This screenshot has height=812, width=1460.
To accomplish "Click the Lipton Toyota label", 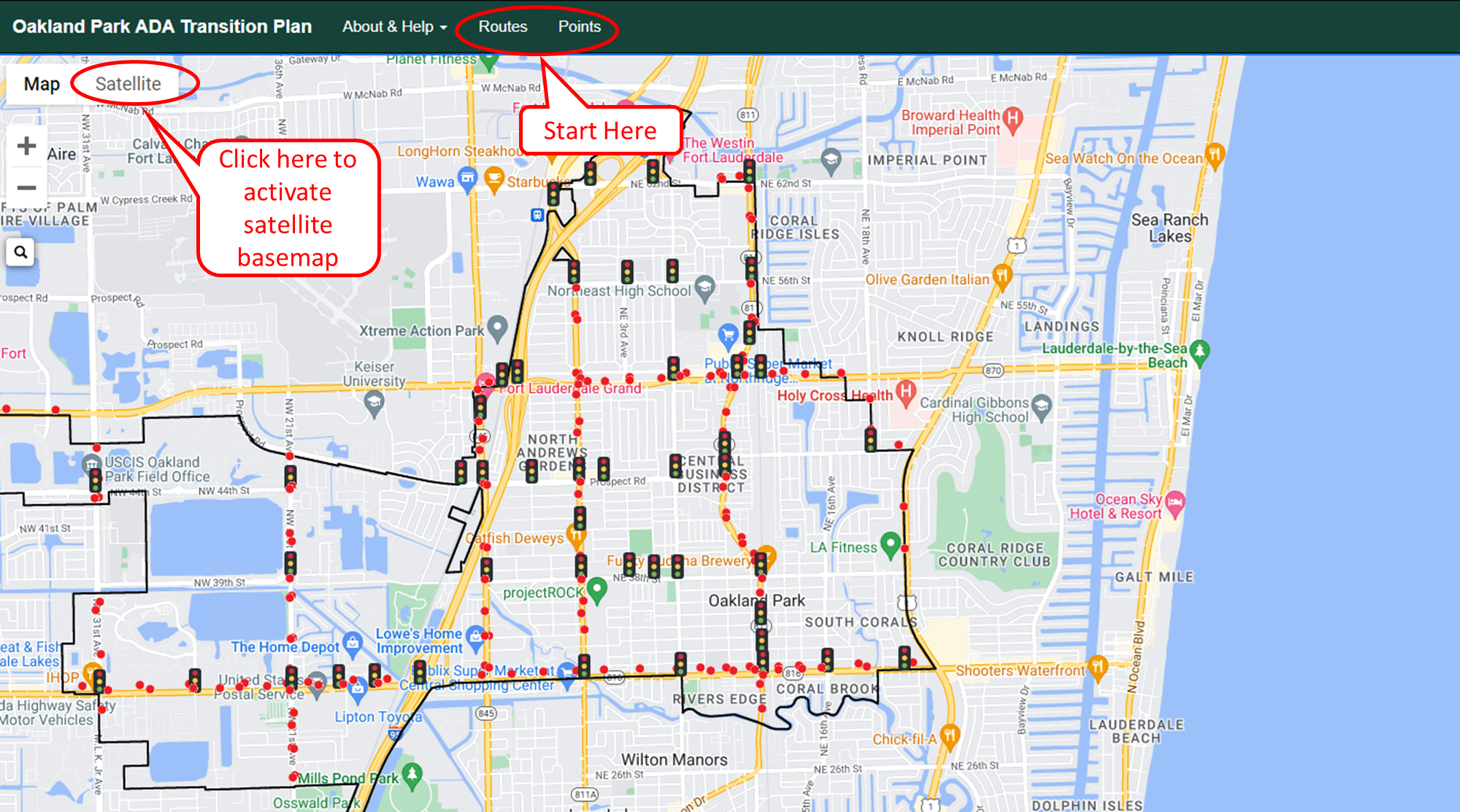I will pos(378,717).
